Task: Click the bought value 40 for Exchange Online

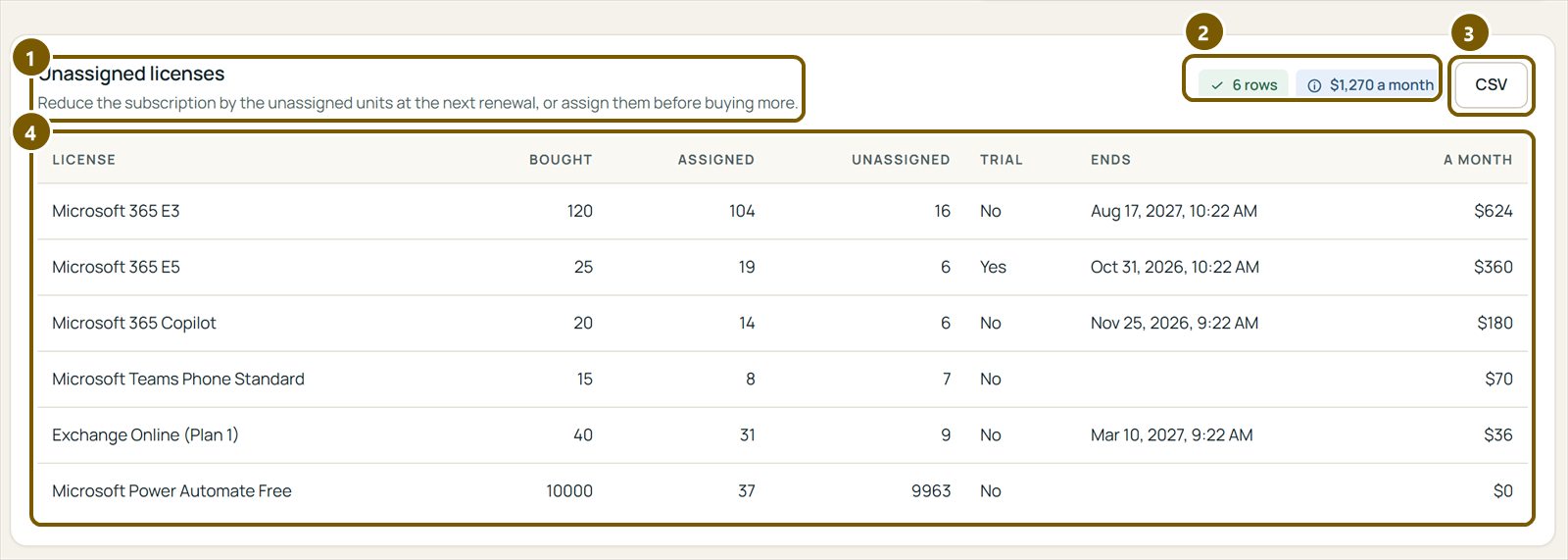Action: click(583, 434)
